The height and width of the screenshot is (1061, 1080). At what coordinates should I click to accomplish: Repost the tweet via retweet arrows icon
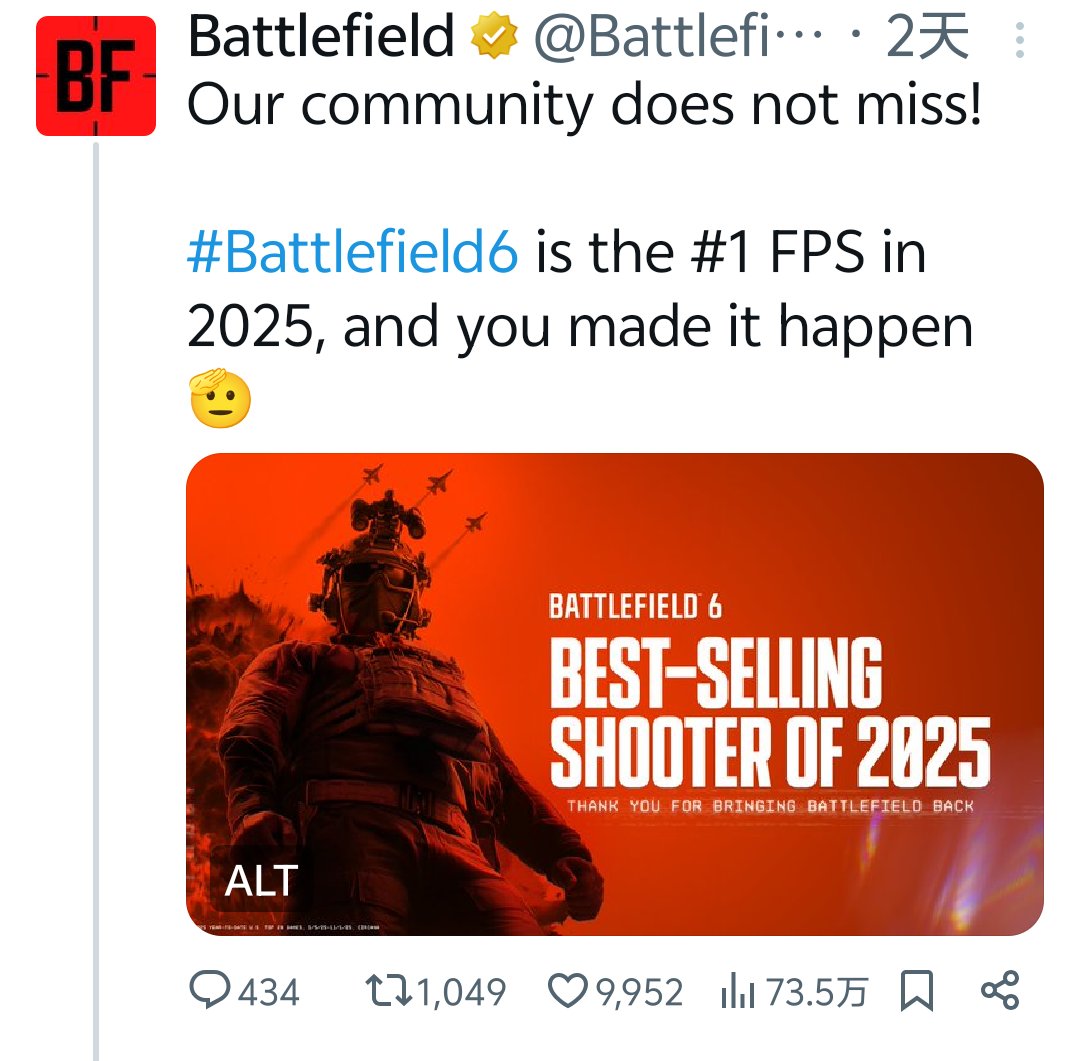click(x=388, y=991)
